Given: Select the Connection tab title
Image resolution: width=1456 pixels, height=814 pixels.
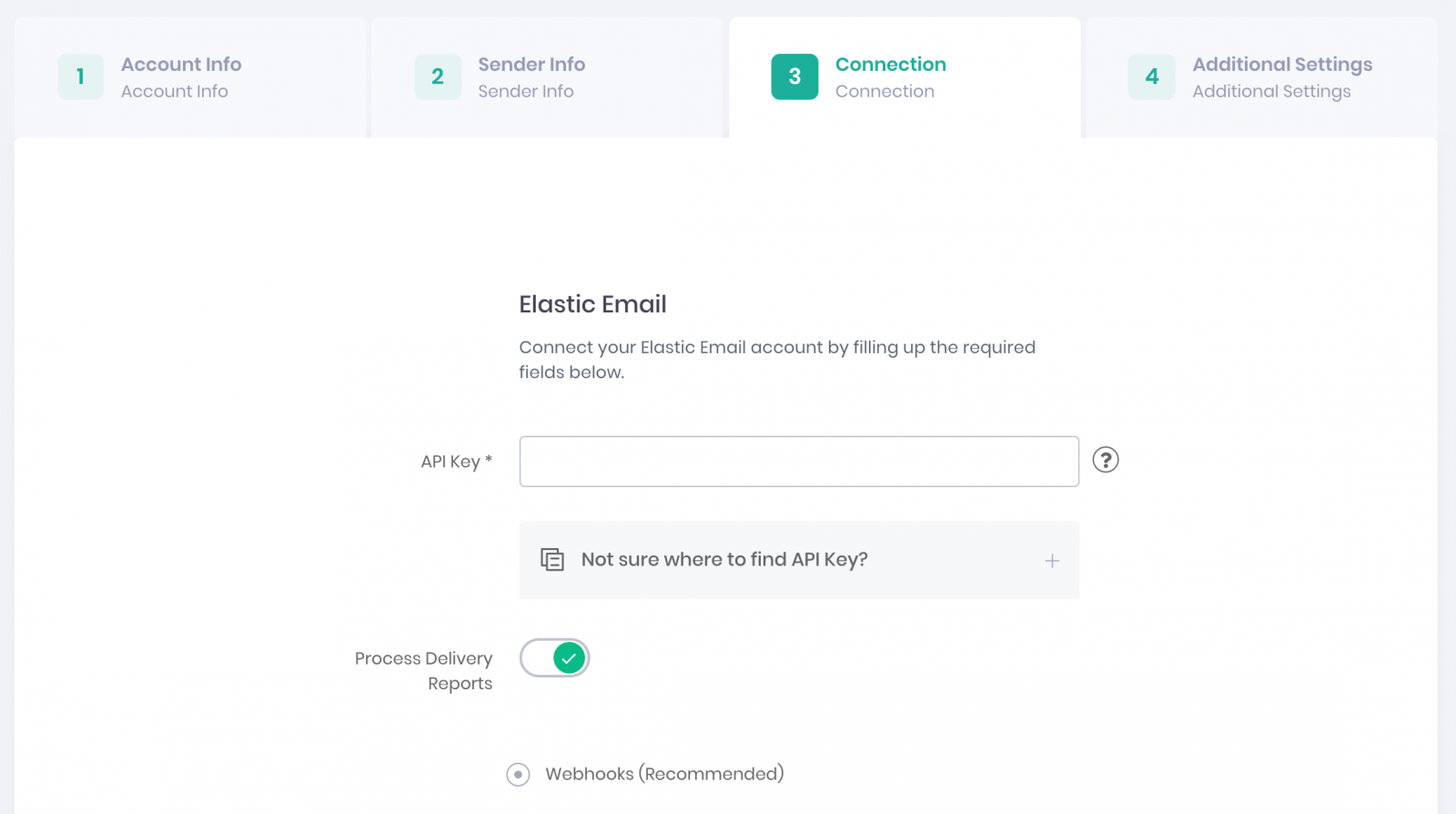Looking at the screenshot, I should (x=890, y=65).
